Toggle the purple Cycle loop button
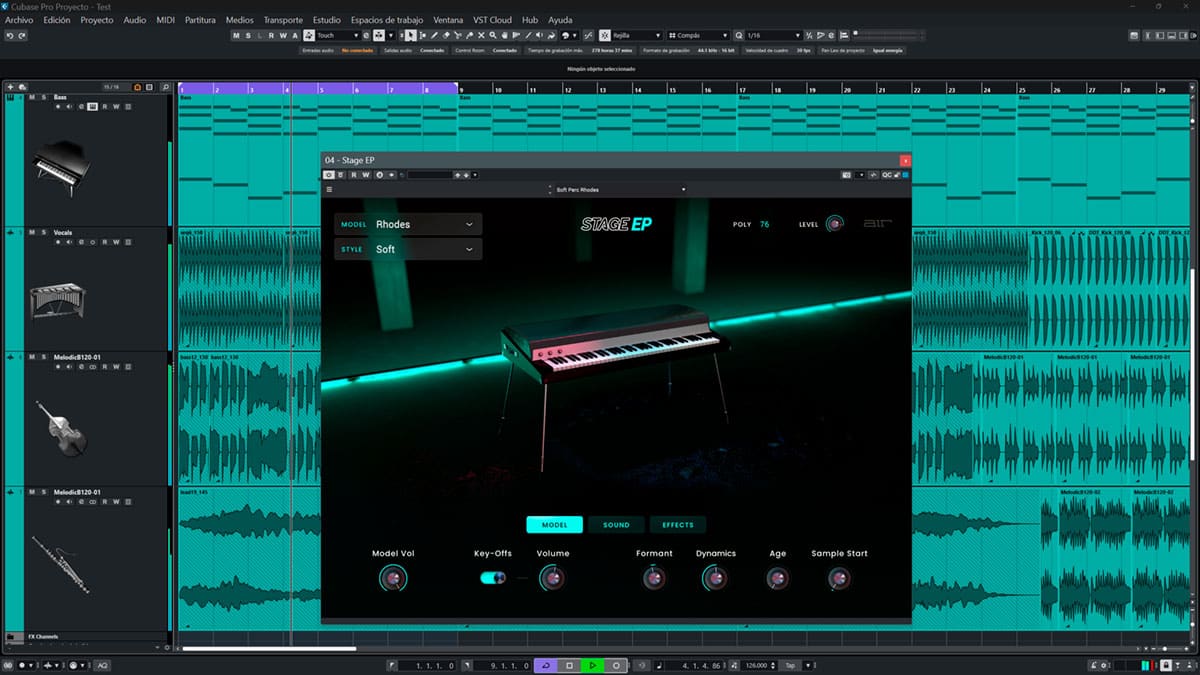 click(546, 665)
